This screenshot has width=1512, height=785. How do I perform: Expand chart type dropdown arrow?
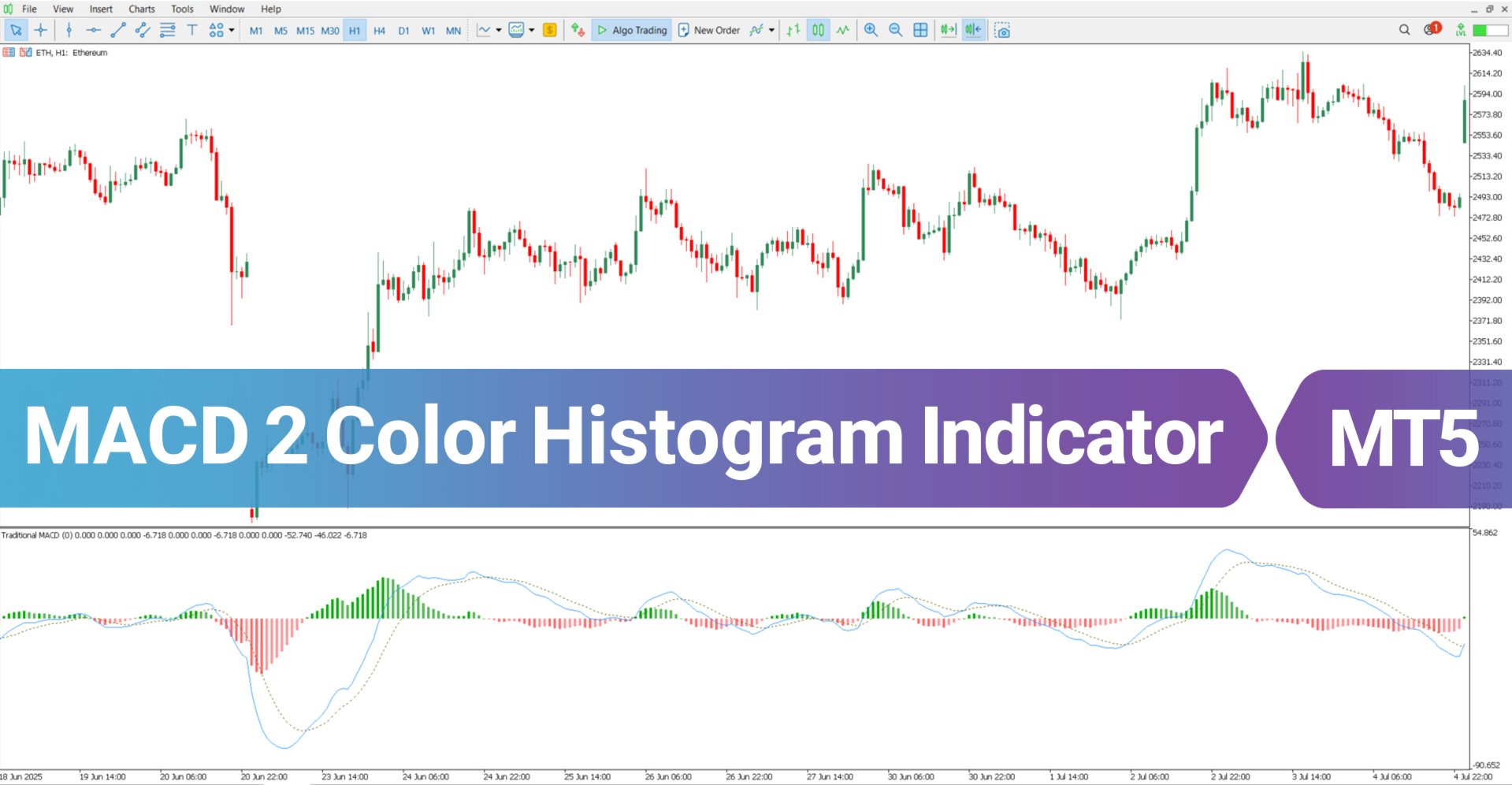coord(499,30)
